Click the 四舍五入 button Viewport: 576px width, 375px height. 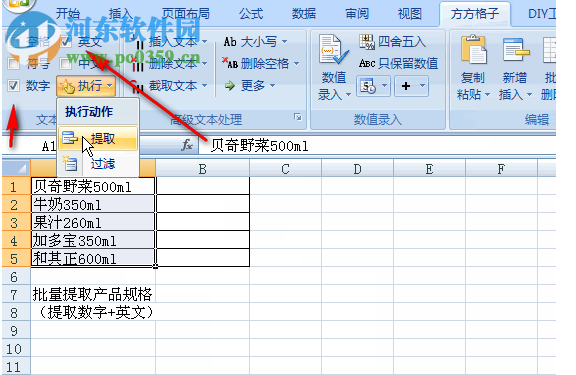pos(393,42)
